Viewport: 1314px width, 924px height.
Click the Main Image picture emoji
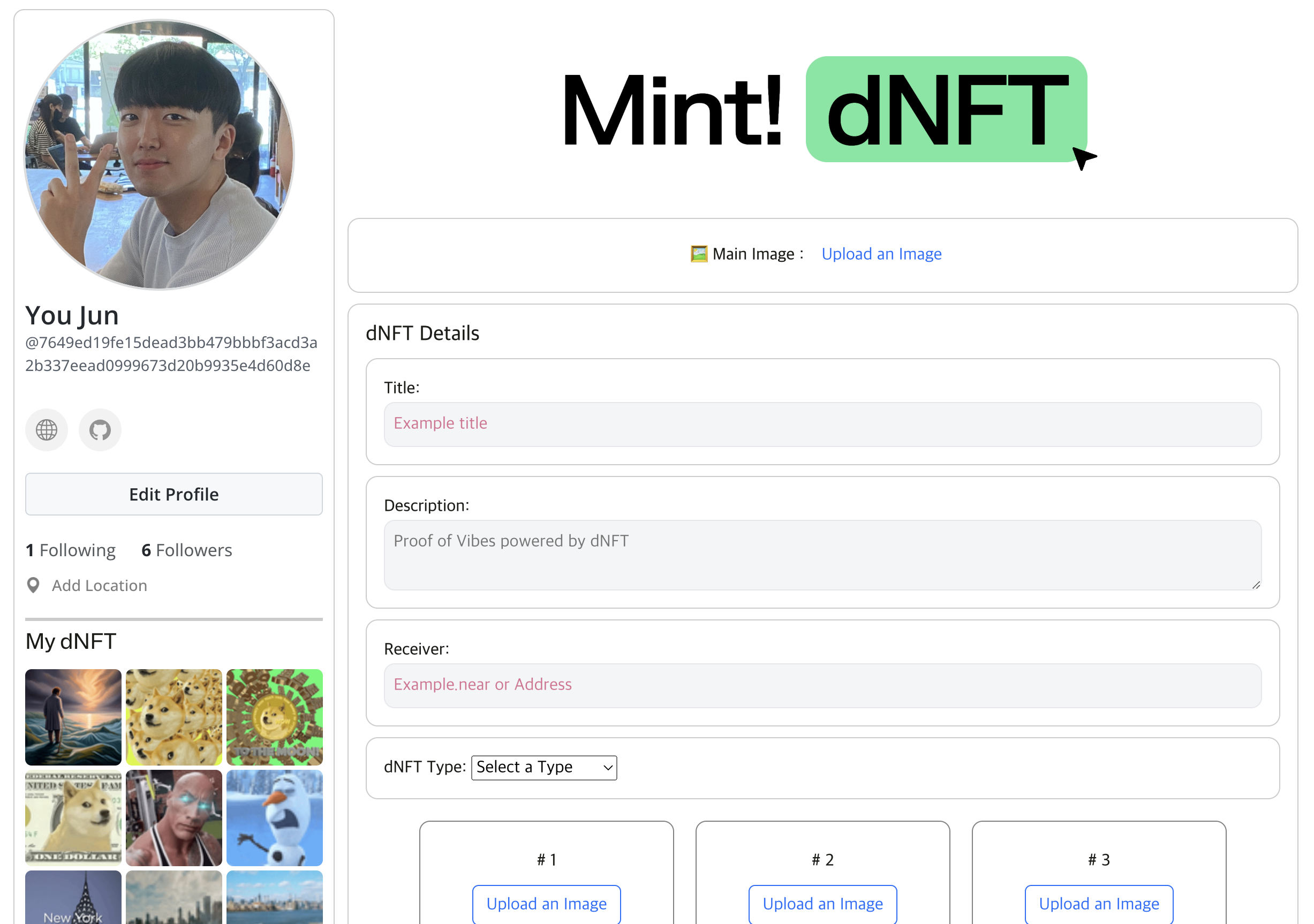[699, 254]
